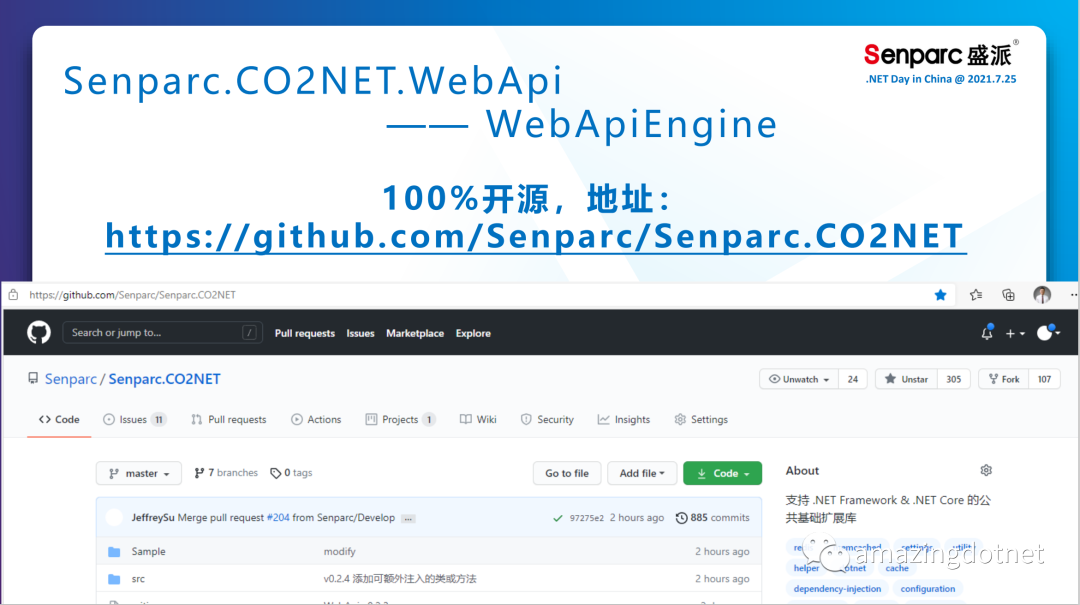Open the Projects tab

400,419
